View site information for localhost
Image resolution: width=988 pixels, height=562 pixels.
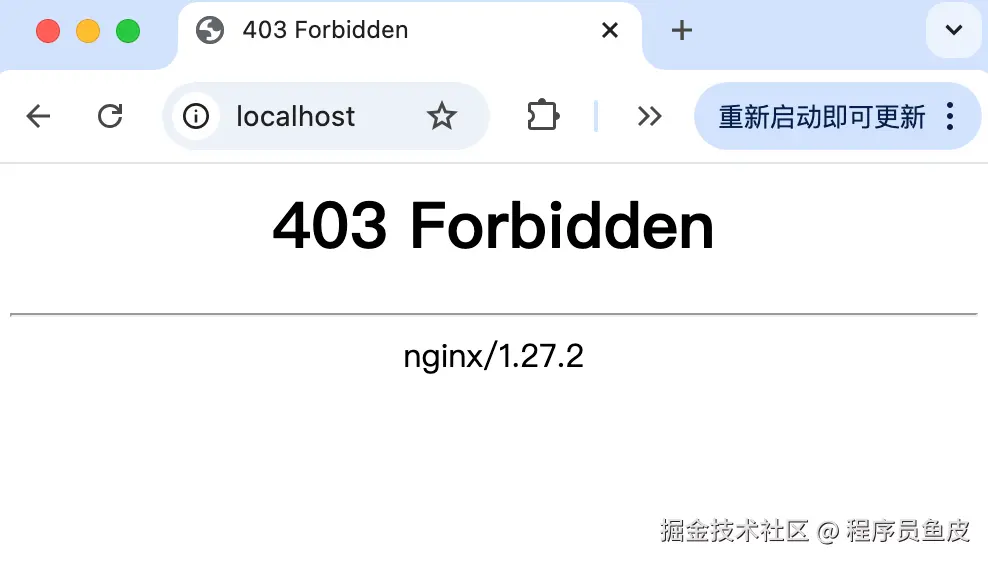(196, 116)
